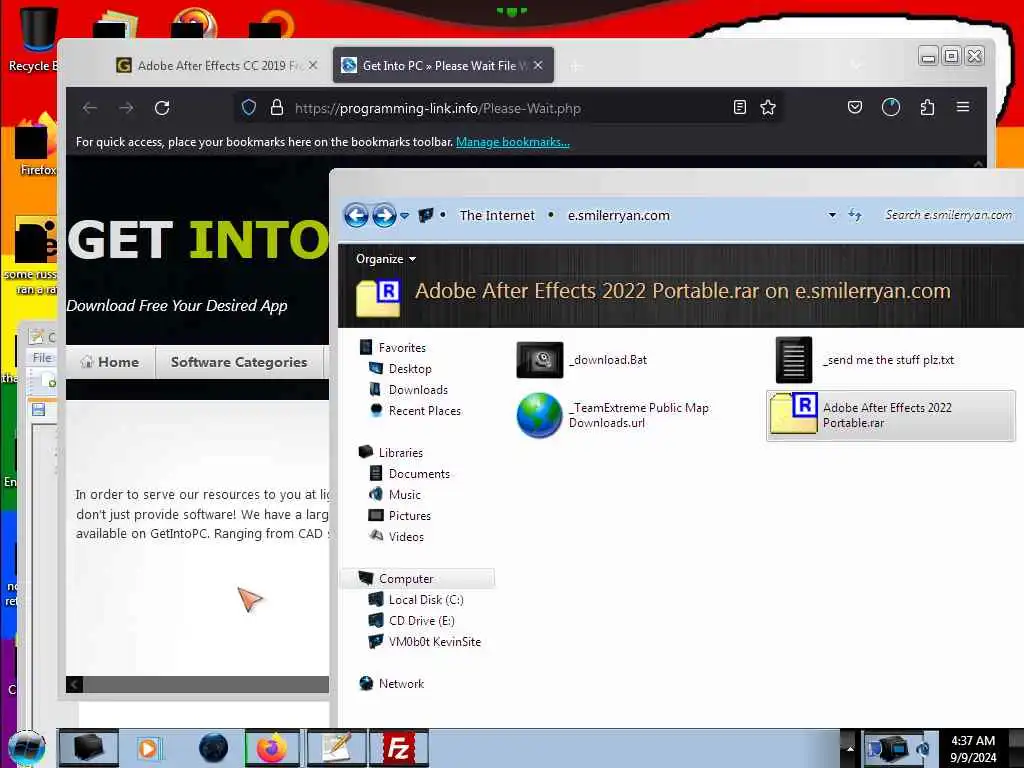Click the Search e.smilerryan.com field
This screenshot has width=1024, height=768.
pos(948,215)
